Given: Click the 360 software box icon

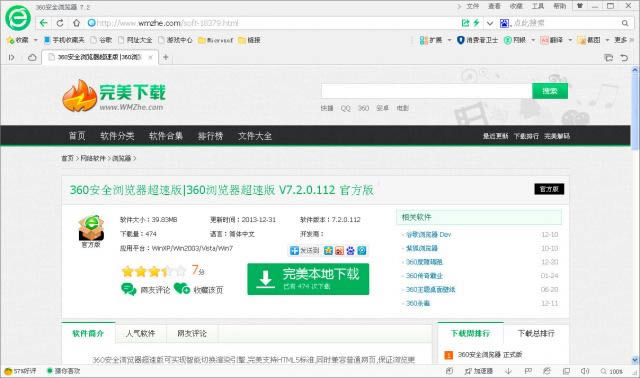Looking at the screenshot, I should coord(91,228).
